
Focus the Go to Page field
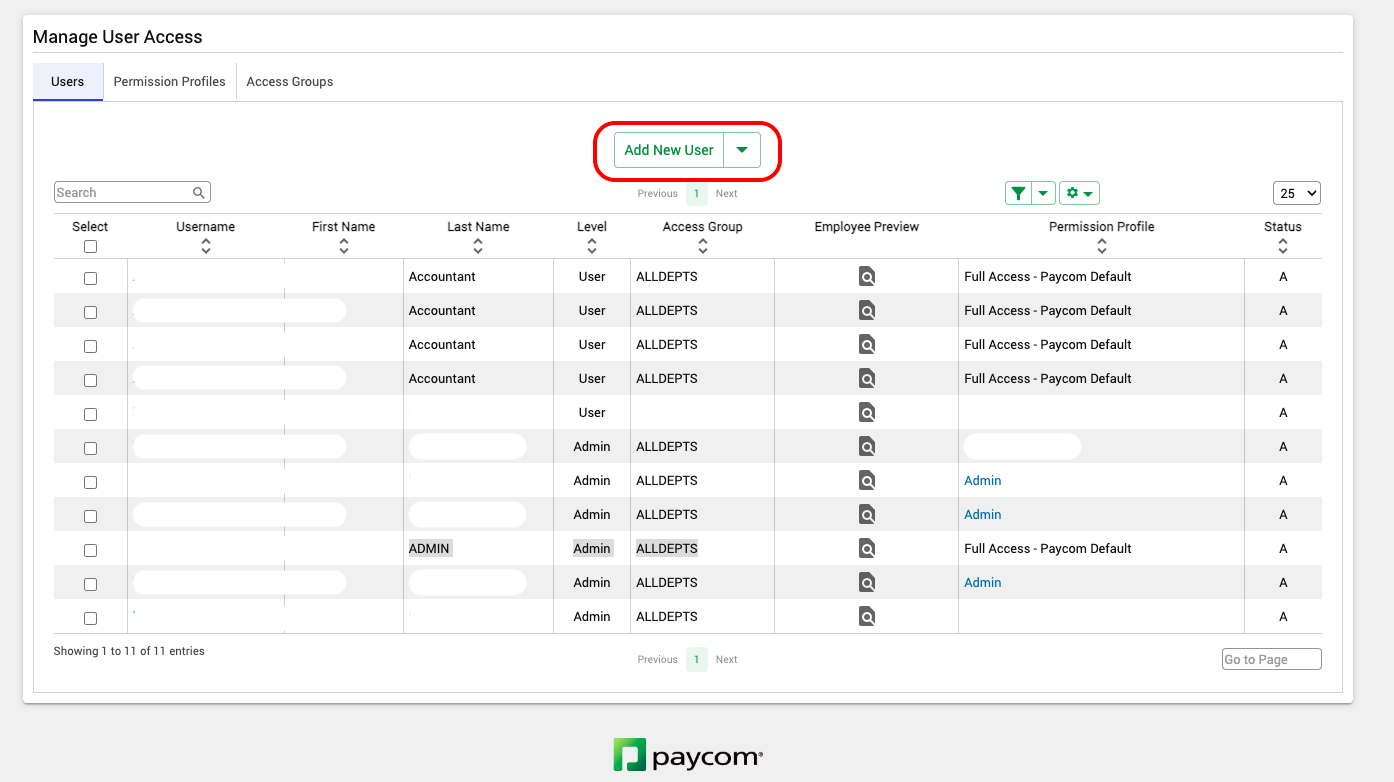[x=1271, y=659]
